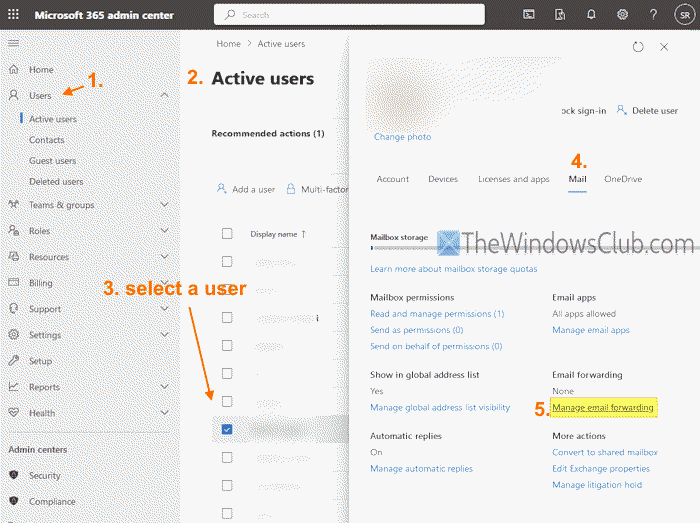This screenshot has height=523, width=700.
Task: Click the Settings gear icon in sidebar
Action: (14, 334)
